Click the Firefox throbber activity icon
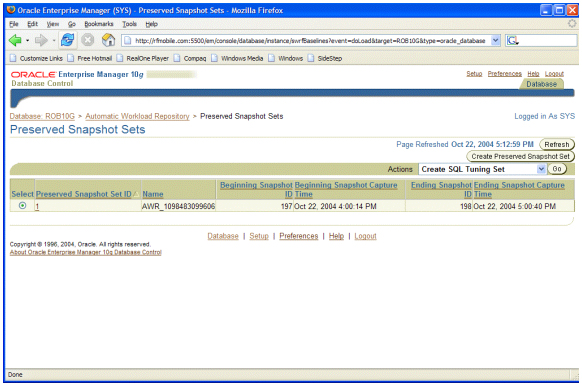The width and height of the screenshot is (582, 385). (572, 24)
